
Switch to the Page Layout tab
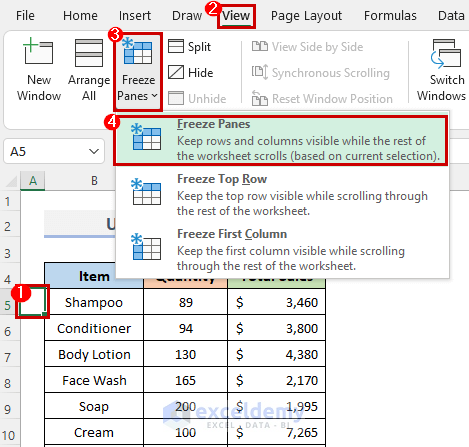[306, 16]
